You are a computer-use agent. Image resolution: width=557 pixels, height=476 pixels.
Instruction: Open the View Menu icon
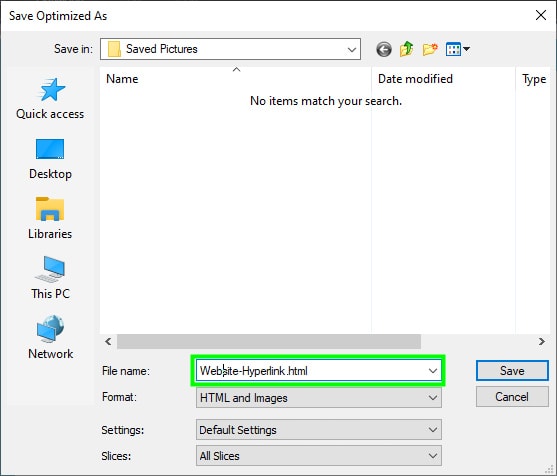pos(458,49)
